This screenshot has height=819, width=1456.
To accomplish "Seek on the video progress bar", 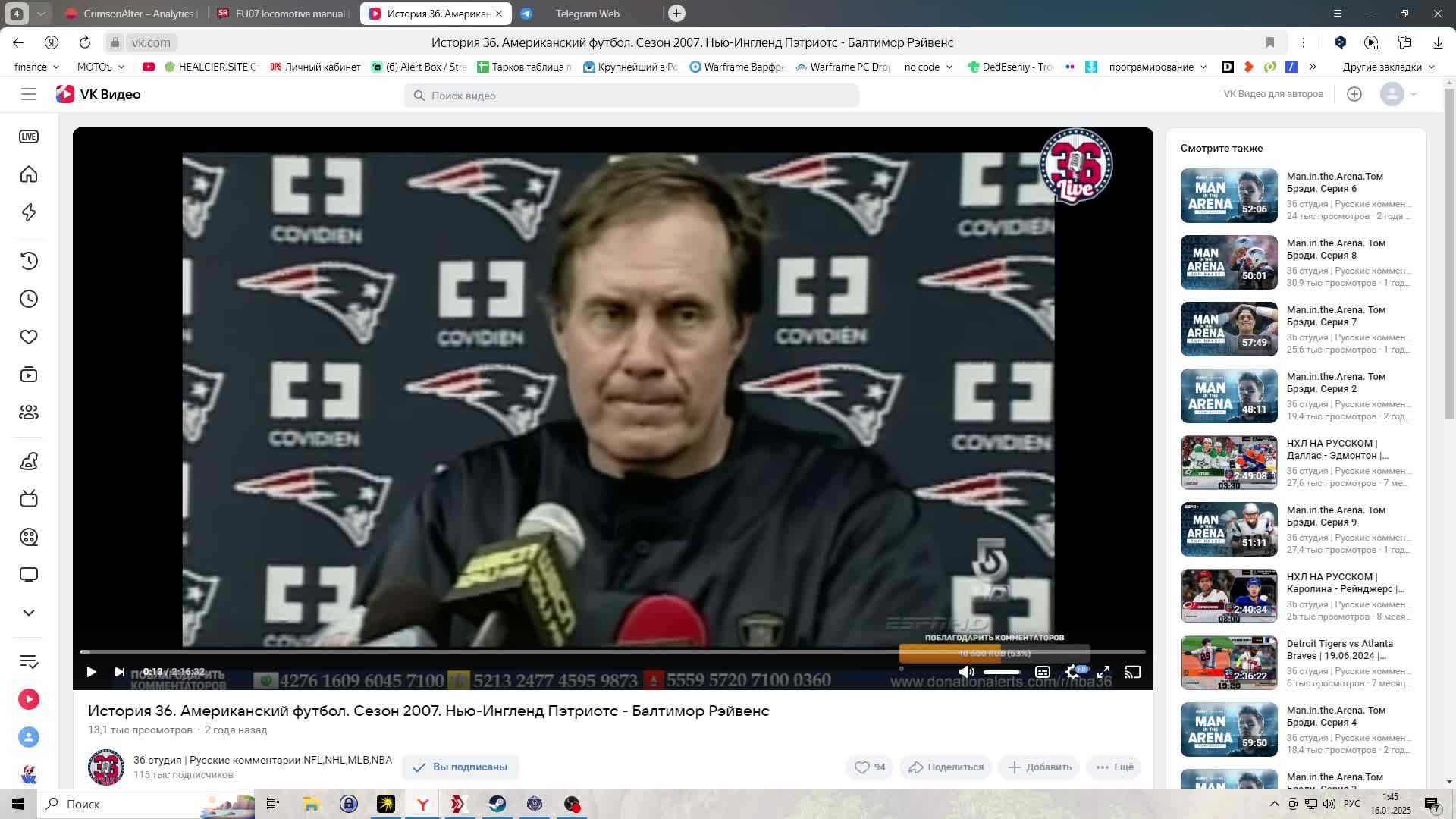I will click(613, 651).
